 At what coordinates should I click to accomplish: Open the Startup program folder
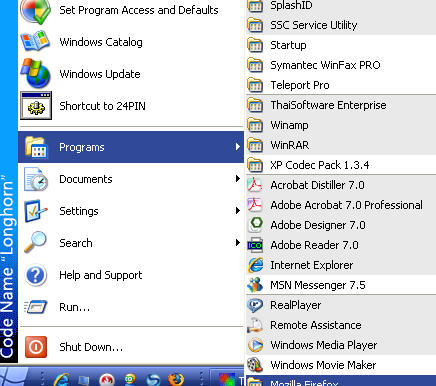(341, 45)
